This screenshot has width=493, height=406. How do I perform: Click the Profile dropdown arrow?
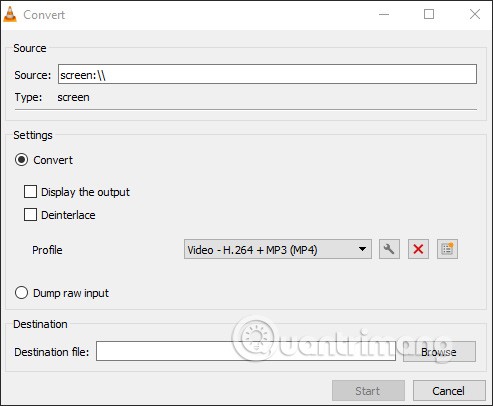[x=362, y=249]
